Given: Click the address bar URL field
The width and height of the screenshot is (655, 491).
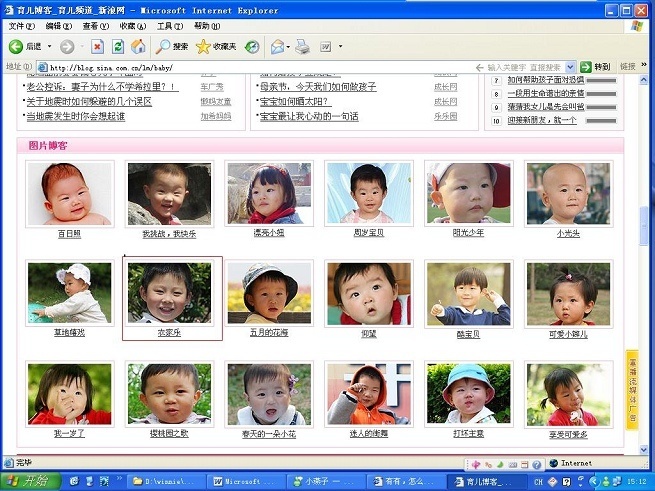Looking at the screenshot, I should coord(250,67).
